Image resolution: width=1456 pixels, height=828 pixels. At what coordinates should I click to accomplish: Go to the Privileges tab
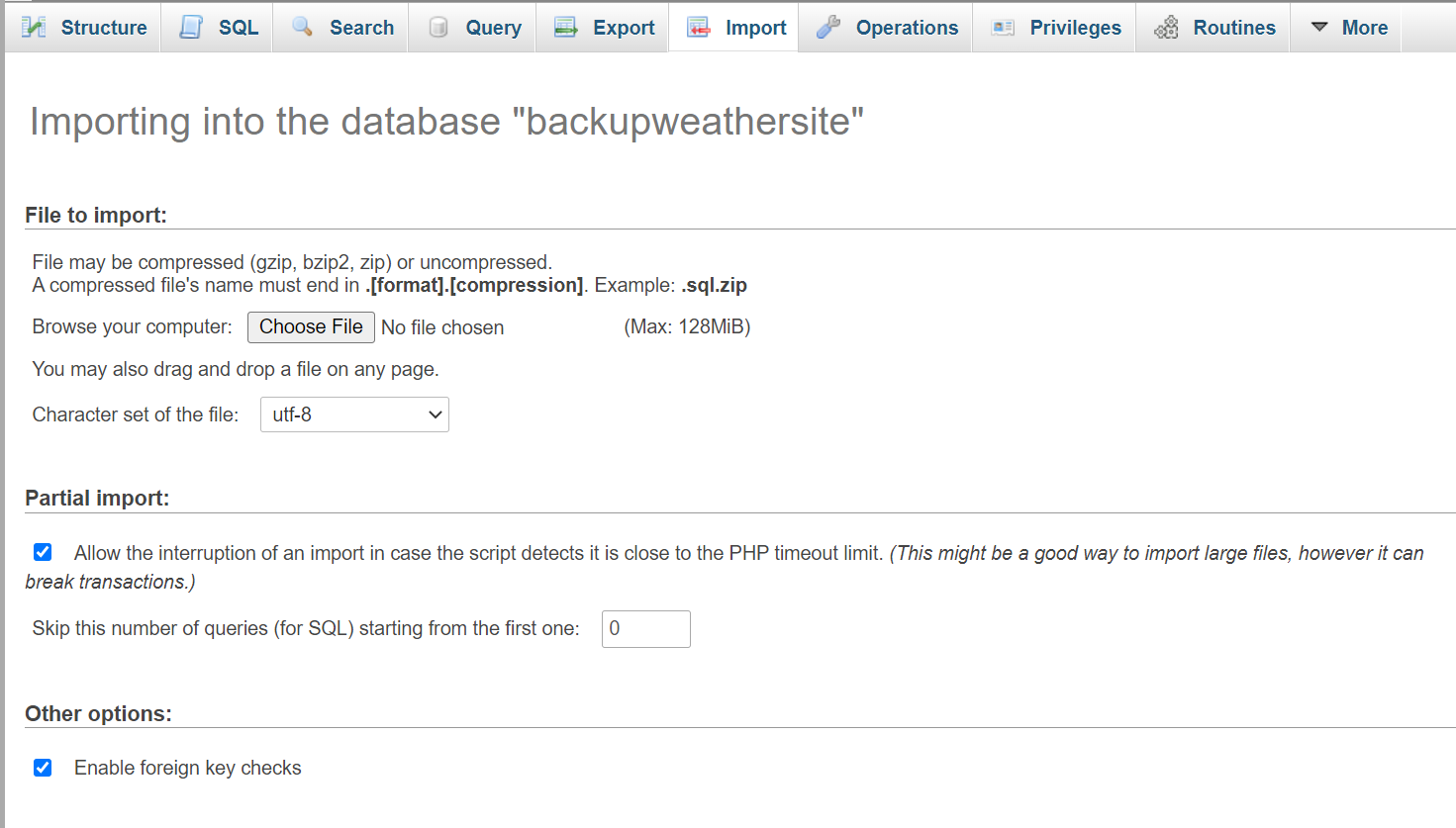tap(1074, 27)
